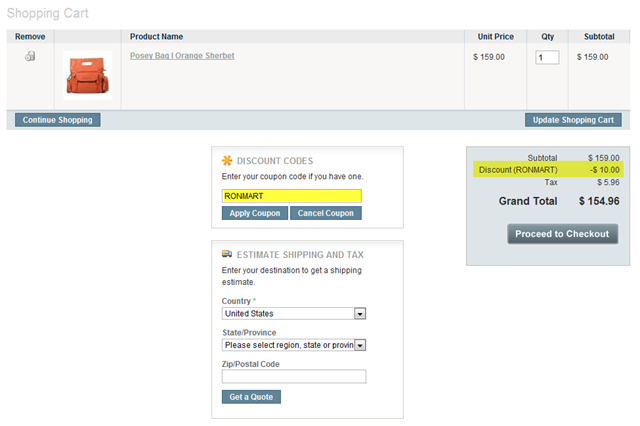Screen dimensions: 640x426
Task: Click the remove item trash icon
Action: (x=30, y=57)
